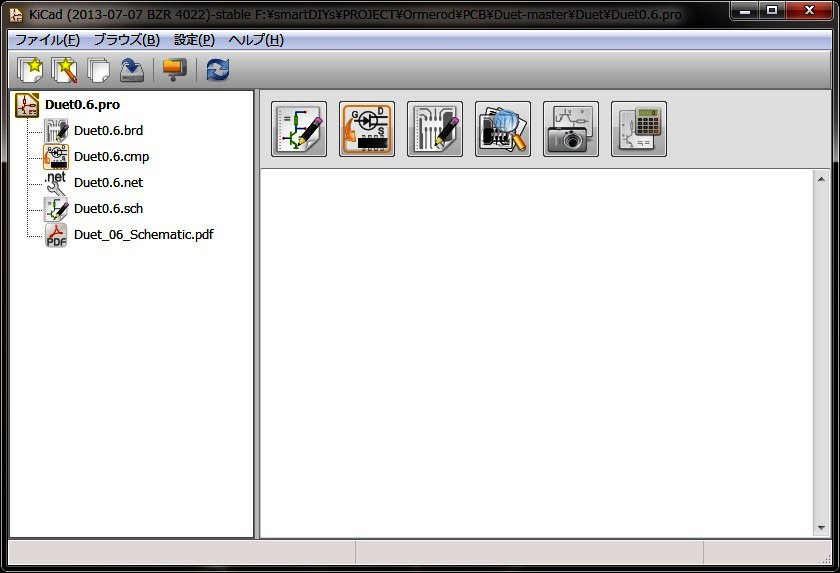Launch Pcbnew PCB layout editor

point(435,129)
